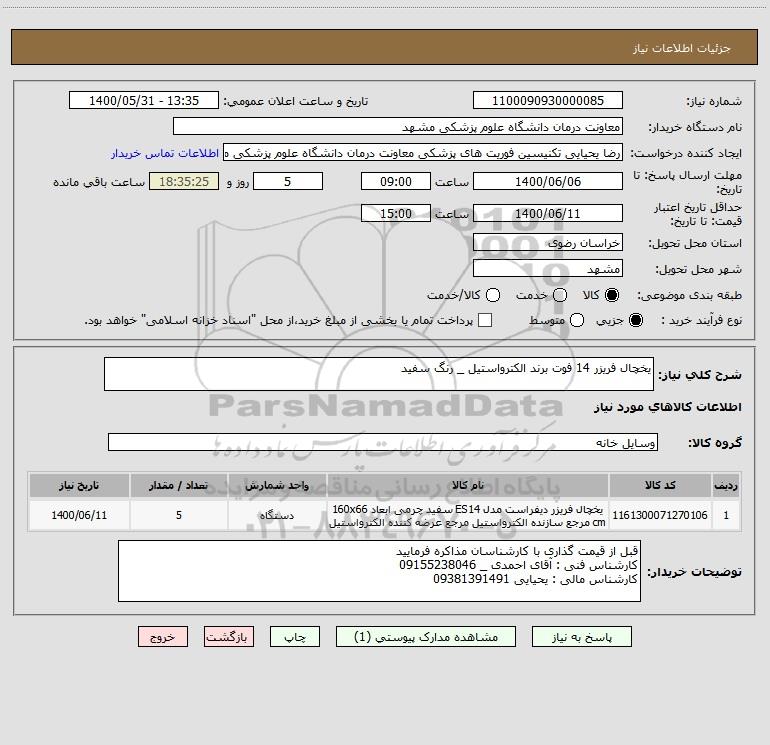Viewport: 770px width, 745px height.
Task: Click unit cell دستگاه
Action: coord(277,515)
